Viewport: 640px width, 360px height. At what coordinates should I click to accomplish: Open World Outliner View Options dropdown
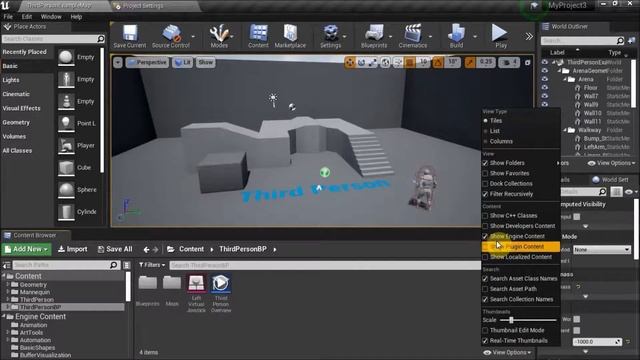click(611, 163)
